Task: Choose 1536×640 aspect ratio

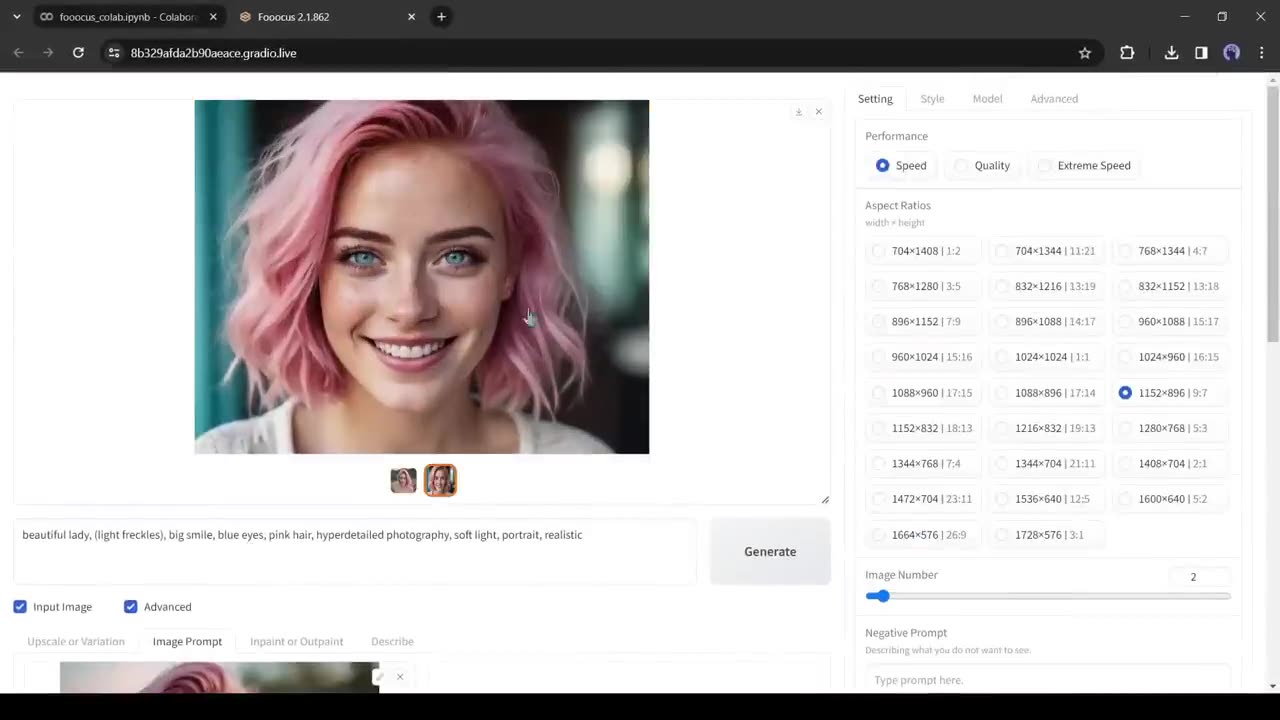Action: click(1047, 499)
